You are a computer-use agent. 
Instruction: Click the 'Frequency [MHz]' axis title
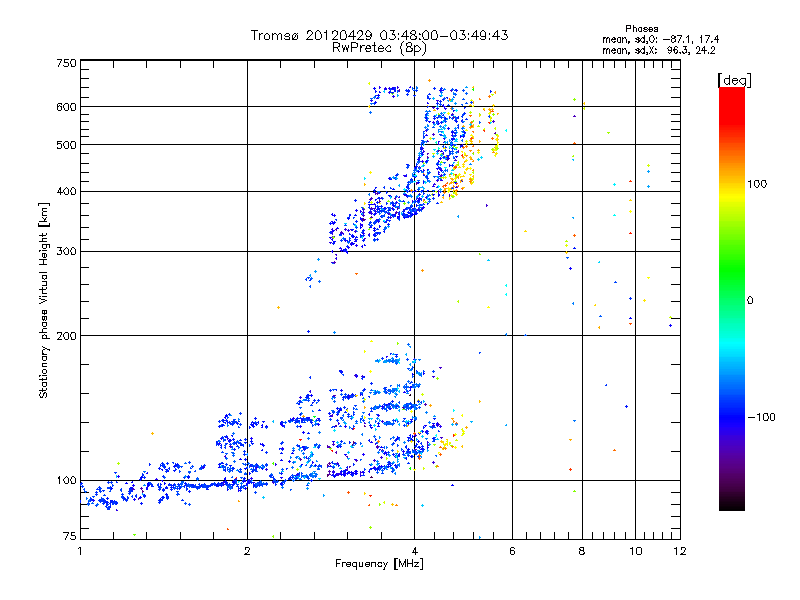point(379,564)
